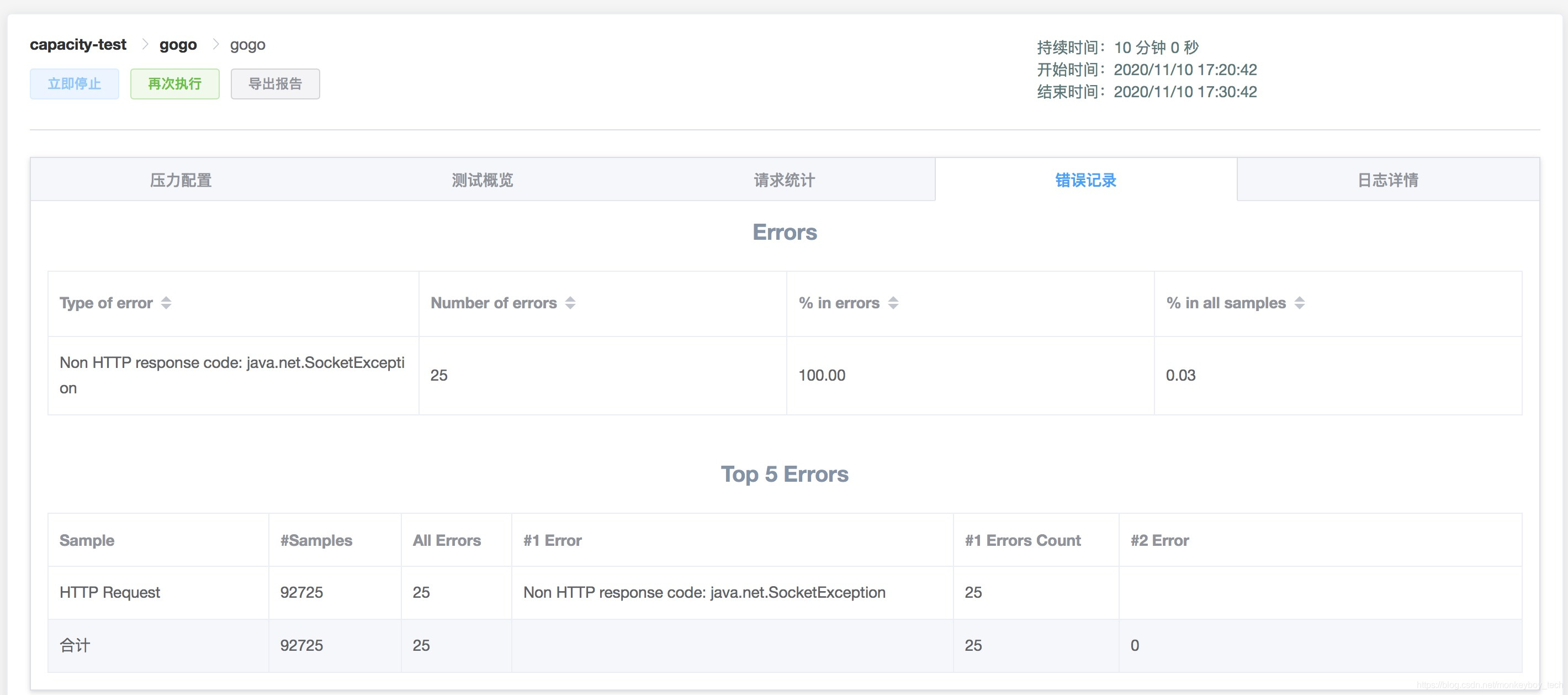Click the Errors section heading
The height and width of the screenshot is (695, 1568).
click(785, 232)
